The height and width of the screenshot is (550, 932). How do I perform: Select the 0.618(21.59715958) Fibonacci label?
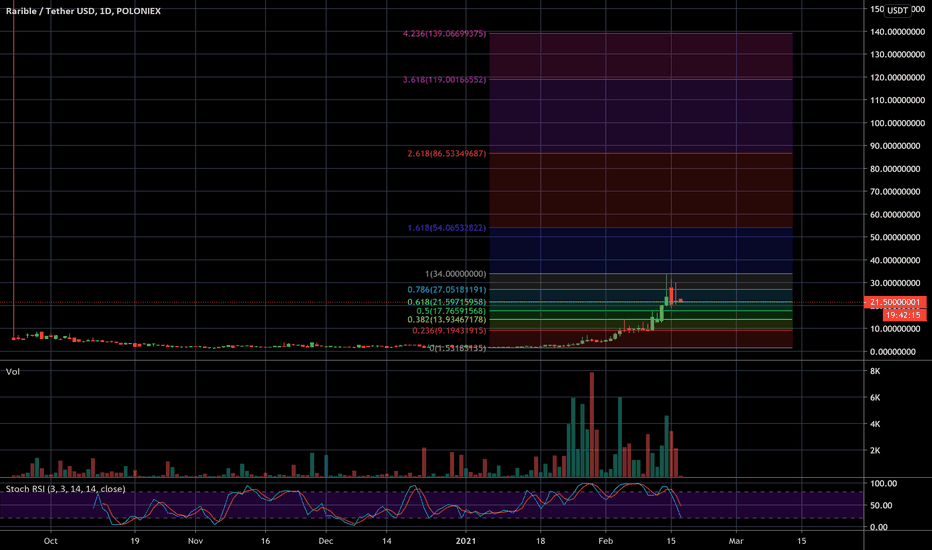click(x=446, y=302)
